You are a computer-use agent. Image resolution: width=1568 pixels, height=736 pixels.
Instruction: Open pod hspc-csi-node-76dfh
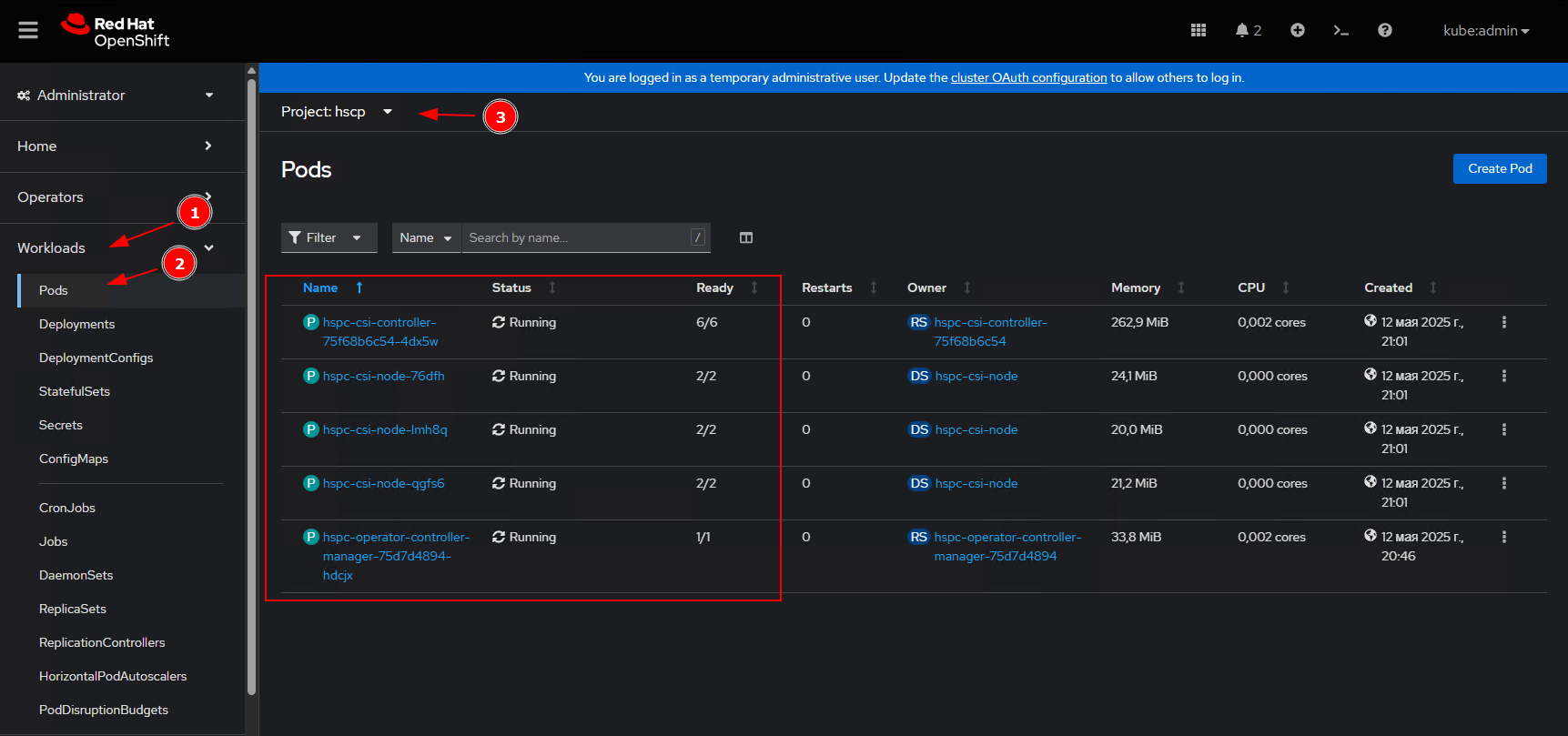click(384, 376)
